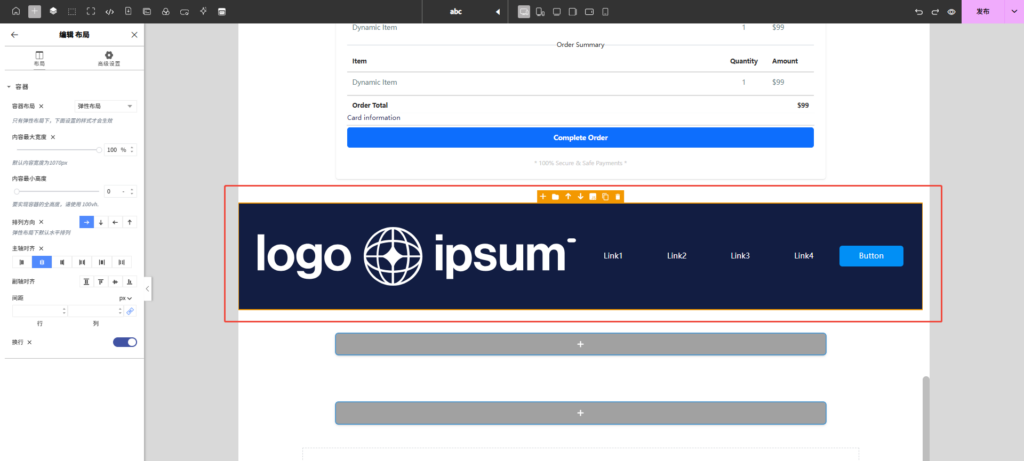This screenshot has height=461, width=1024.
Task: Click the 发布 publish button
Action: 983,11
